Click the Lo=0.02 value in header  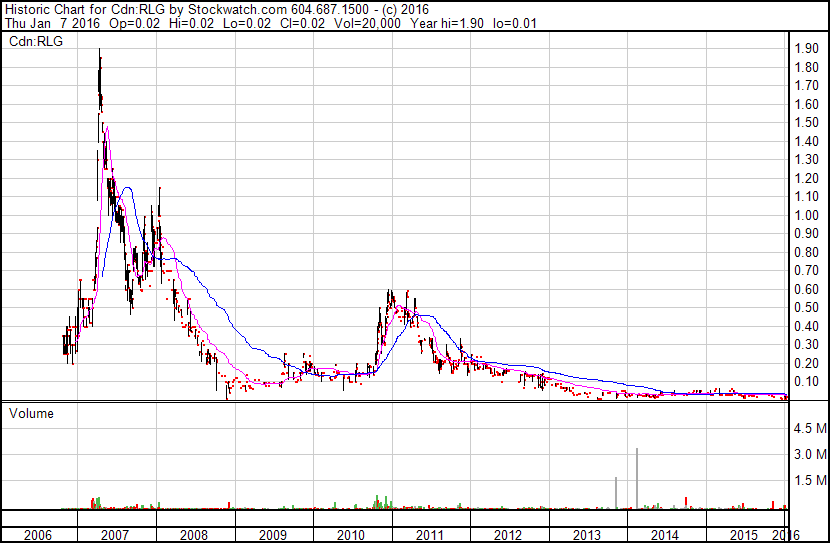[247, 23]
